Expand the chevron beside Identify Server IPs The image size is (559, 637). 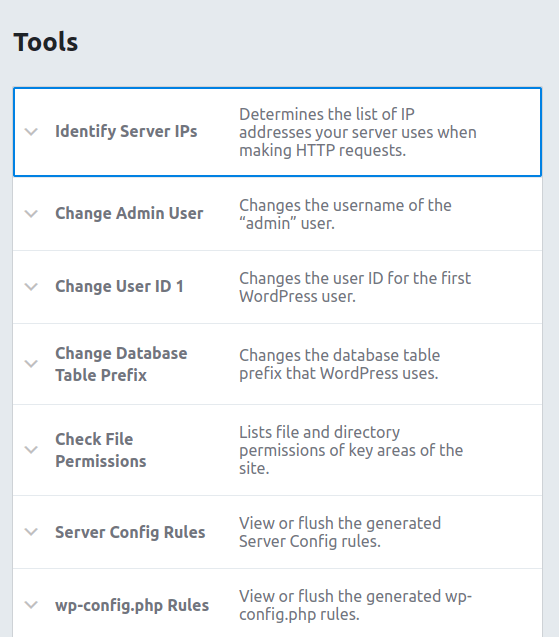(31, 132)
